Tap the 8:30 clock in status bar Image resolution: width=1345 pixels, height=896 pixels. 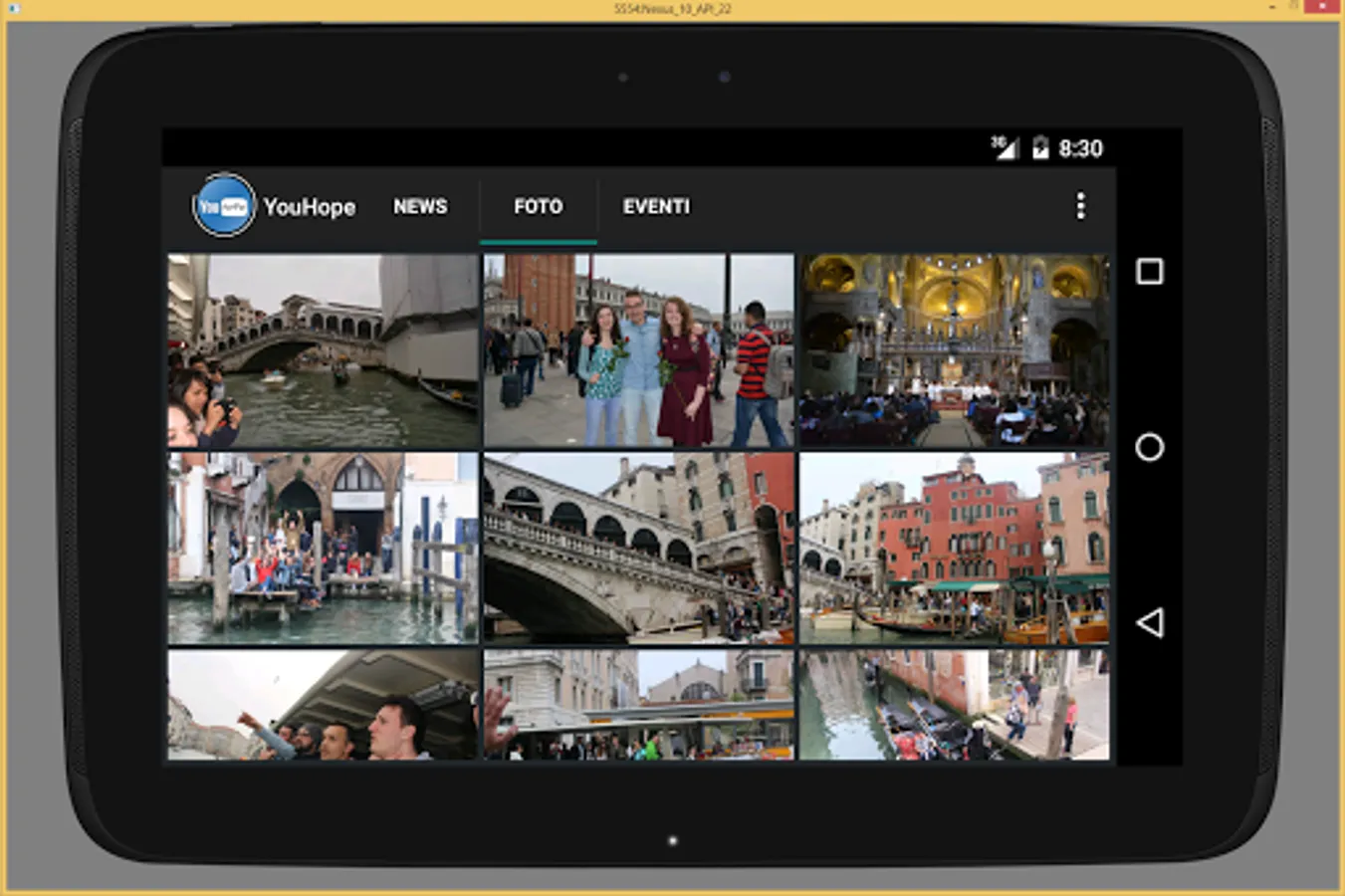1080,148
